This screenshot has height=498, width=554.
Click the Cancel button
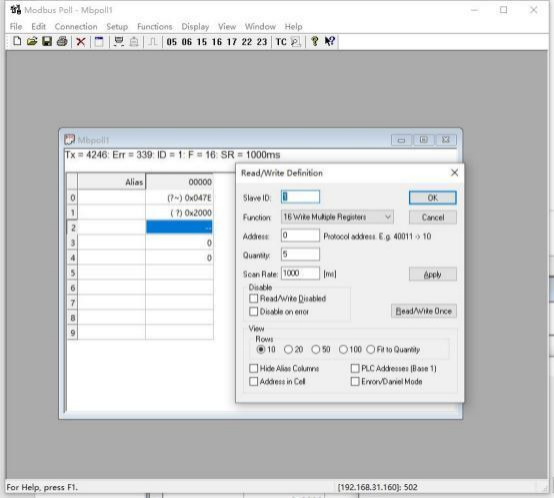click(x=433, y=217)
